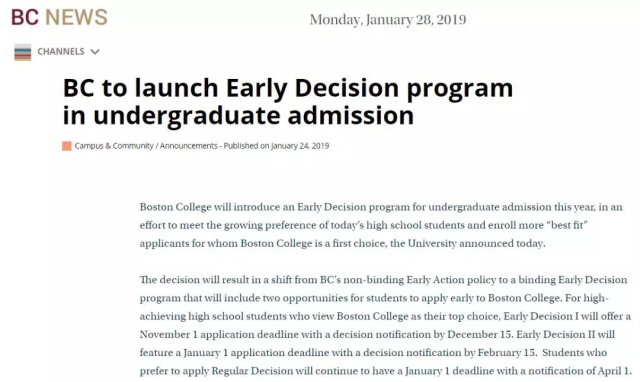This screenshot has width=640, height=382.
Task: Click the maroon "BC" part of logo
Action: tap(24, 17)
